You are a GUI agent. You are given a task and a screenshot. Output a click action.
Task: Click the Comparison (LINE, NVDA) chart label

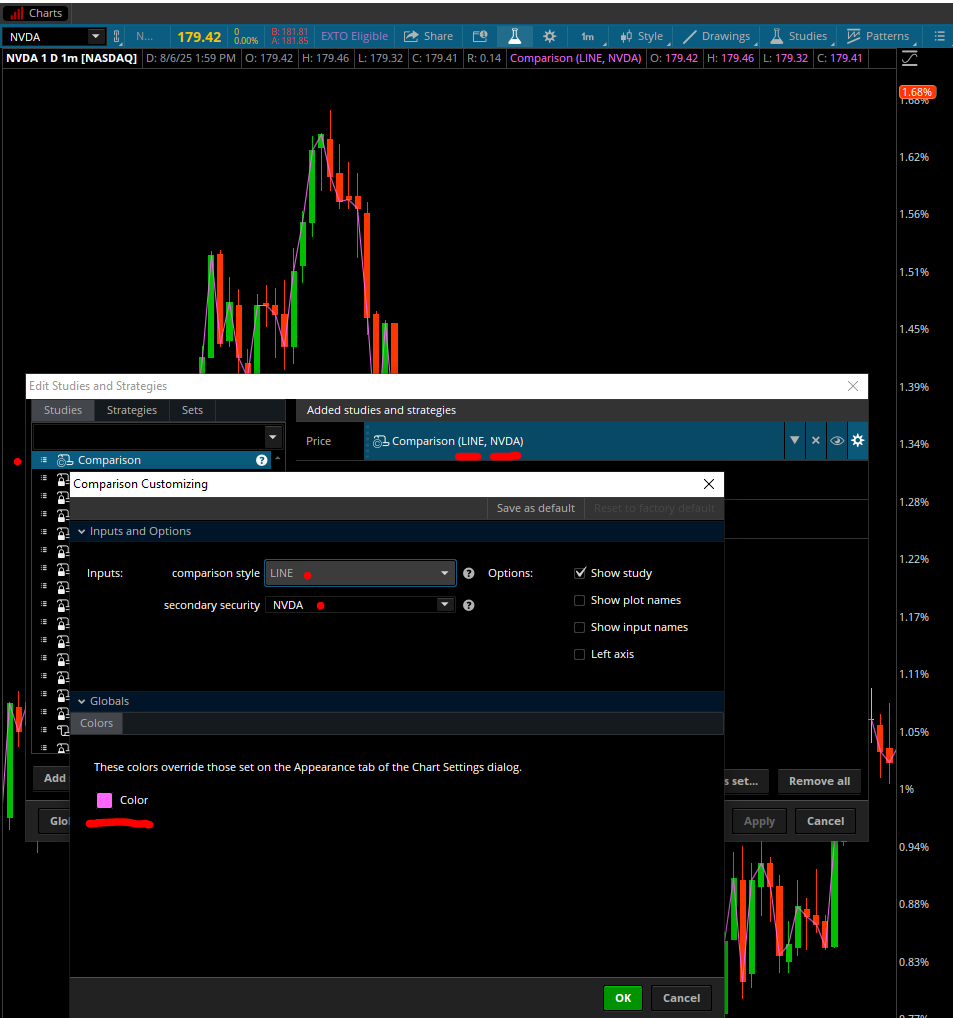(x=576, y=58)
